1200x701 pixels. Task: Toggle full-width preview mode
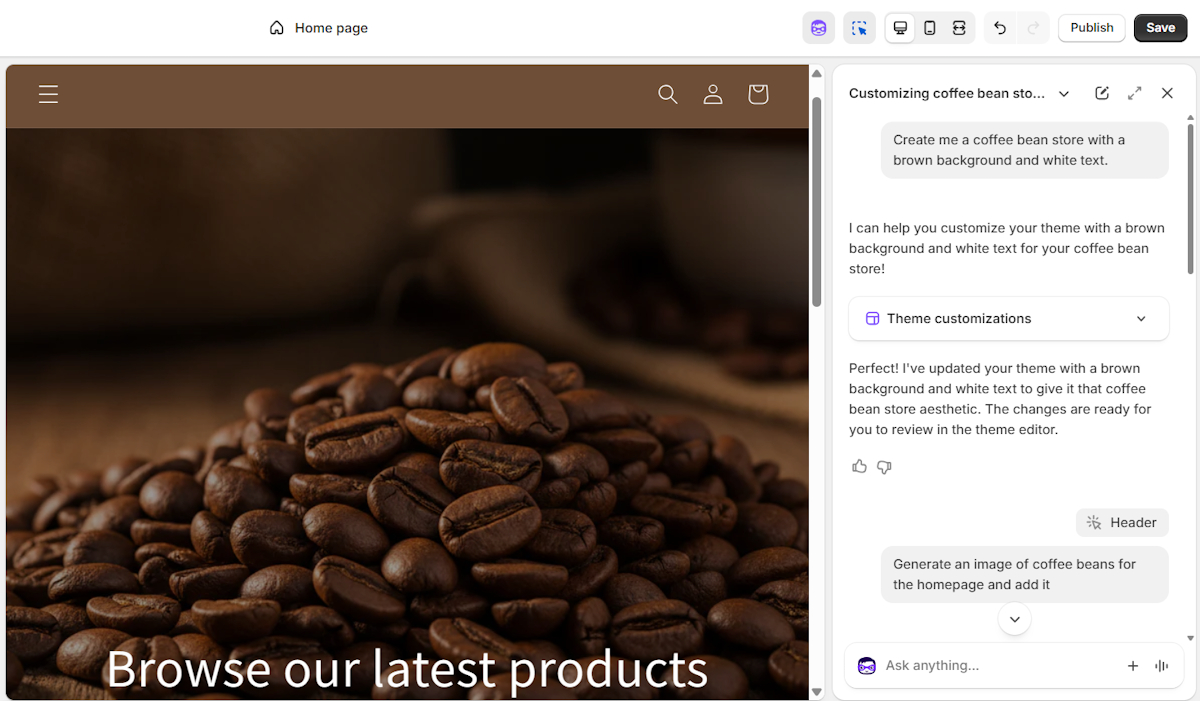[x=959, y=27]
